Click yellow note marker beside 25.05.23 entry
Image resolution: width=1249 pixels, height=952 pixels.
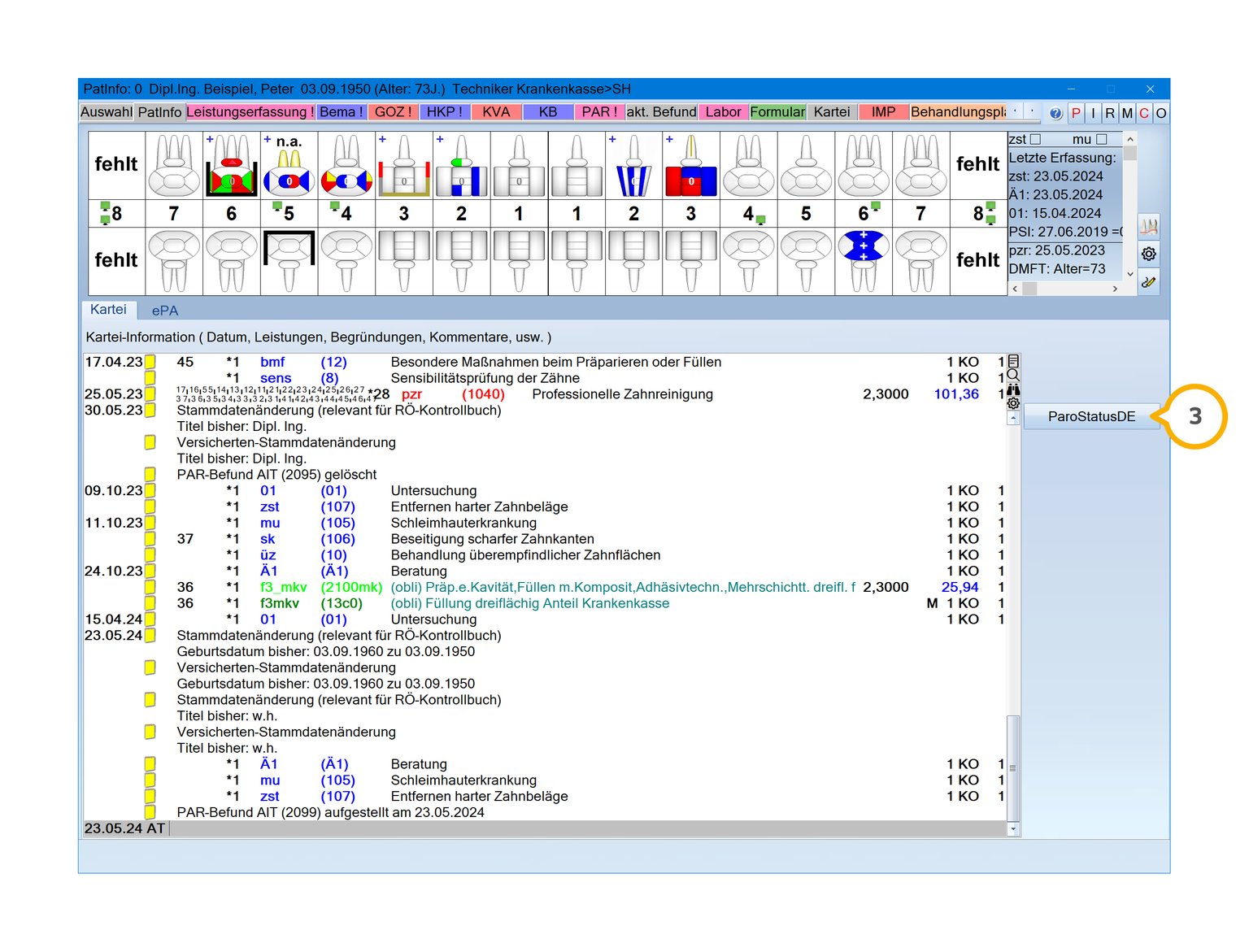150,394
